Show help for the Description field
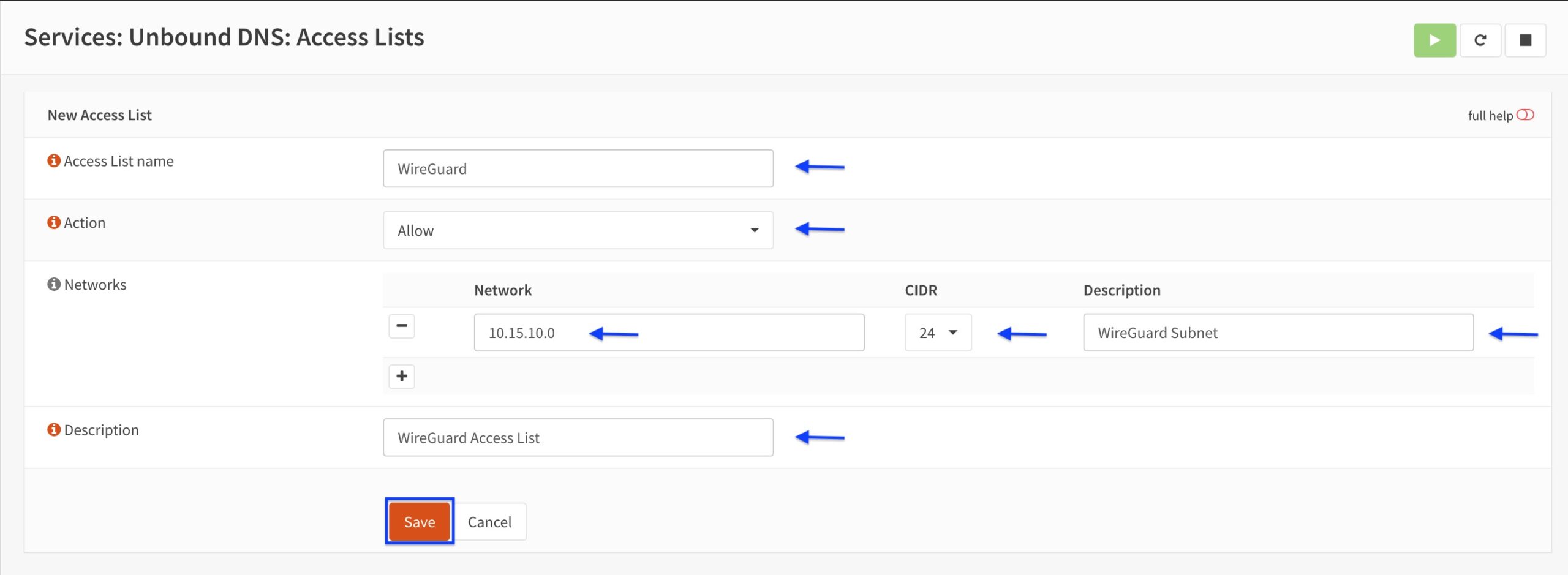The image size is (1568, 575). point(54,430)
